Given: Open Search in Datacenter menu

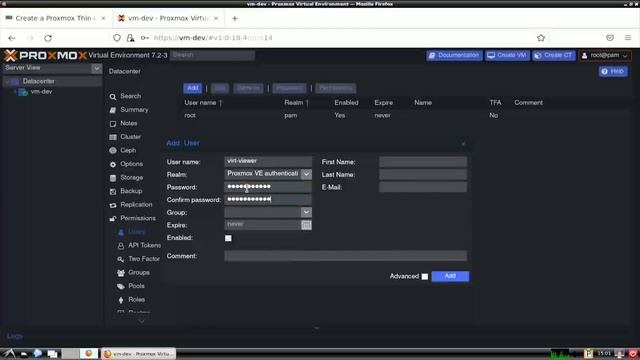Looking at the screenshot, I should coord(131,96).
